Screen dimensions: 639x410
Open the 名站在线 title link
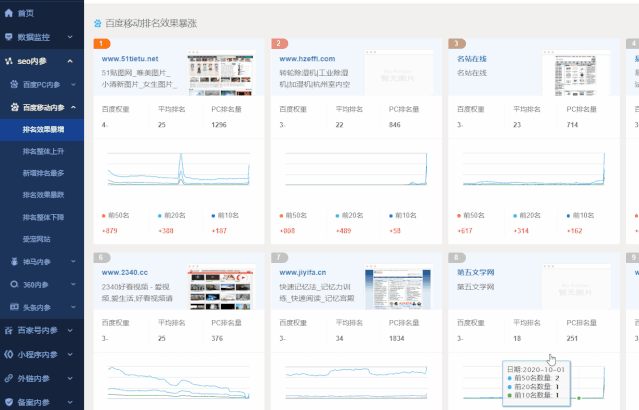coord(472,59)
